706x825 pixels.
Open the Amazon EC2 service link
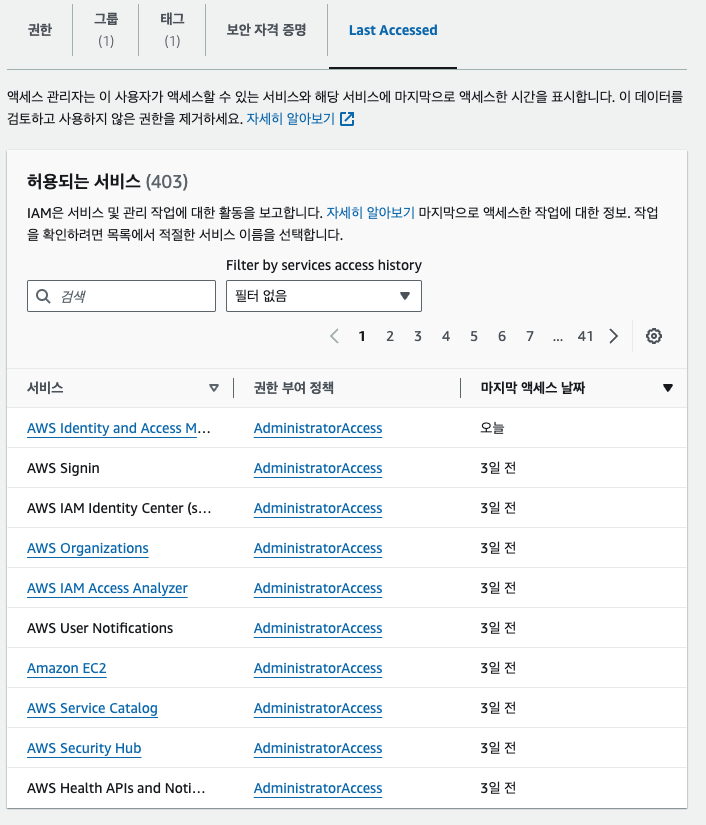67,668
